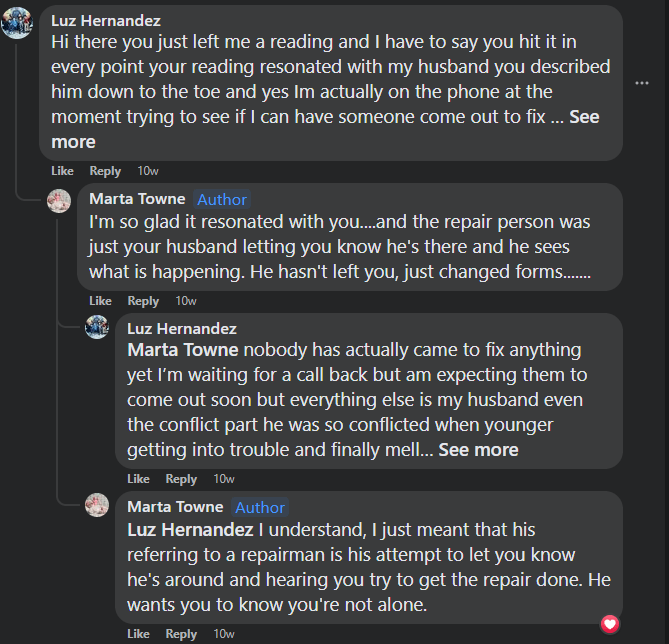Open Marta Towne's name link on her first reply

pos(137,199)
